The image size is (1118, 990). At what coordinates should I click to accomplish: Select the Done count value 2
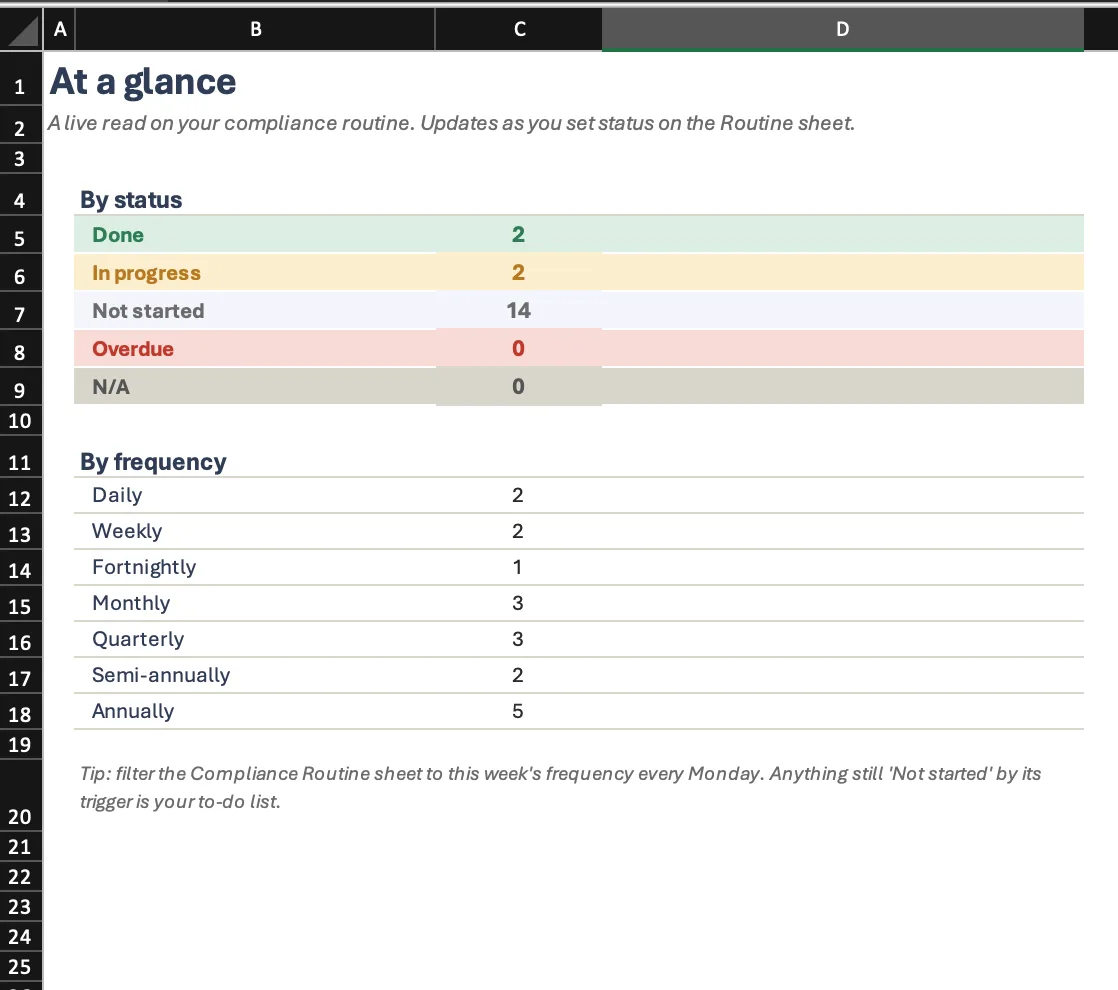coord(518,235)
